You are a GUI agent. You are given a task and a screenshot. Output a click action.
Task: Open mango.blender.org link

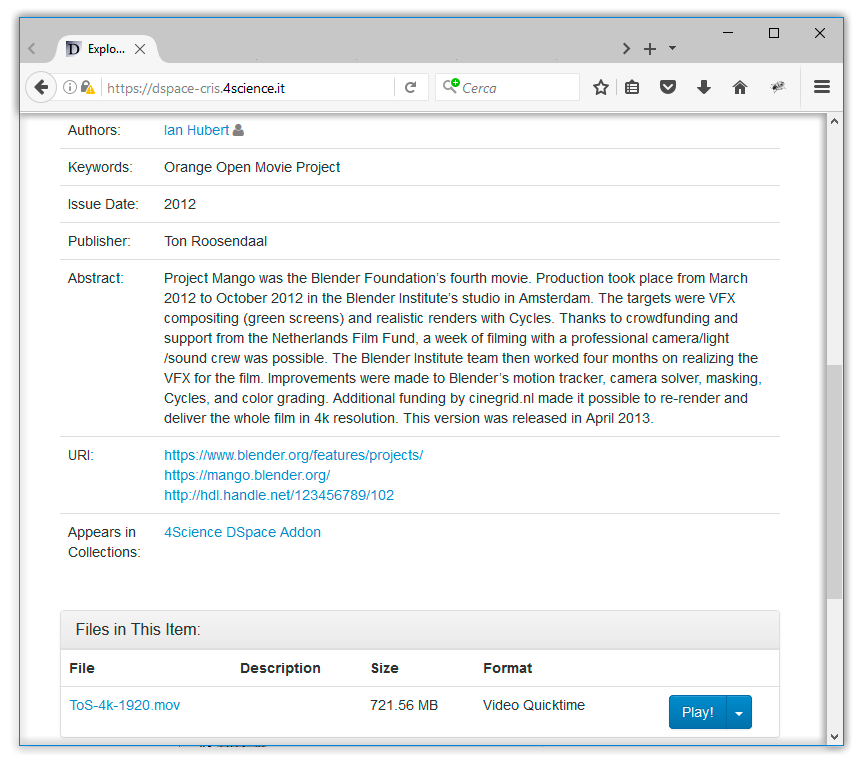point(247,475)
